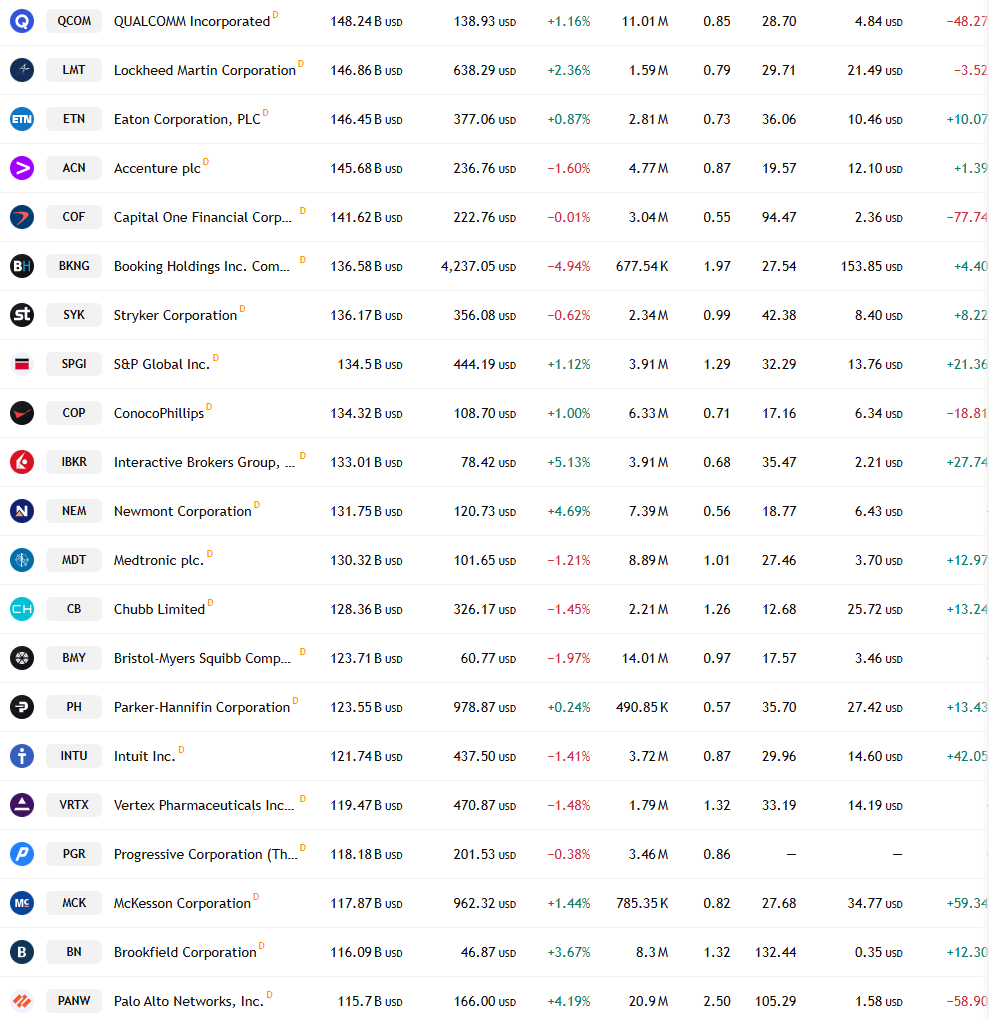The width and height of the screenshot is (989, 1019).
Task: Click QUALCOMM market cap 148.24 B USD
Action: pyautogui.click(x=366, y=21)
